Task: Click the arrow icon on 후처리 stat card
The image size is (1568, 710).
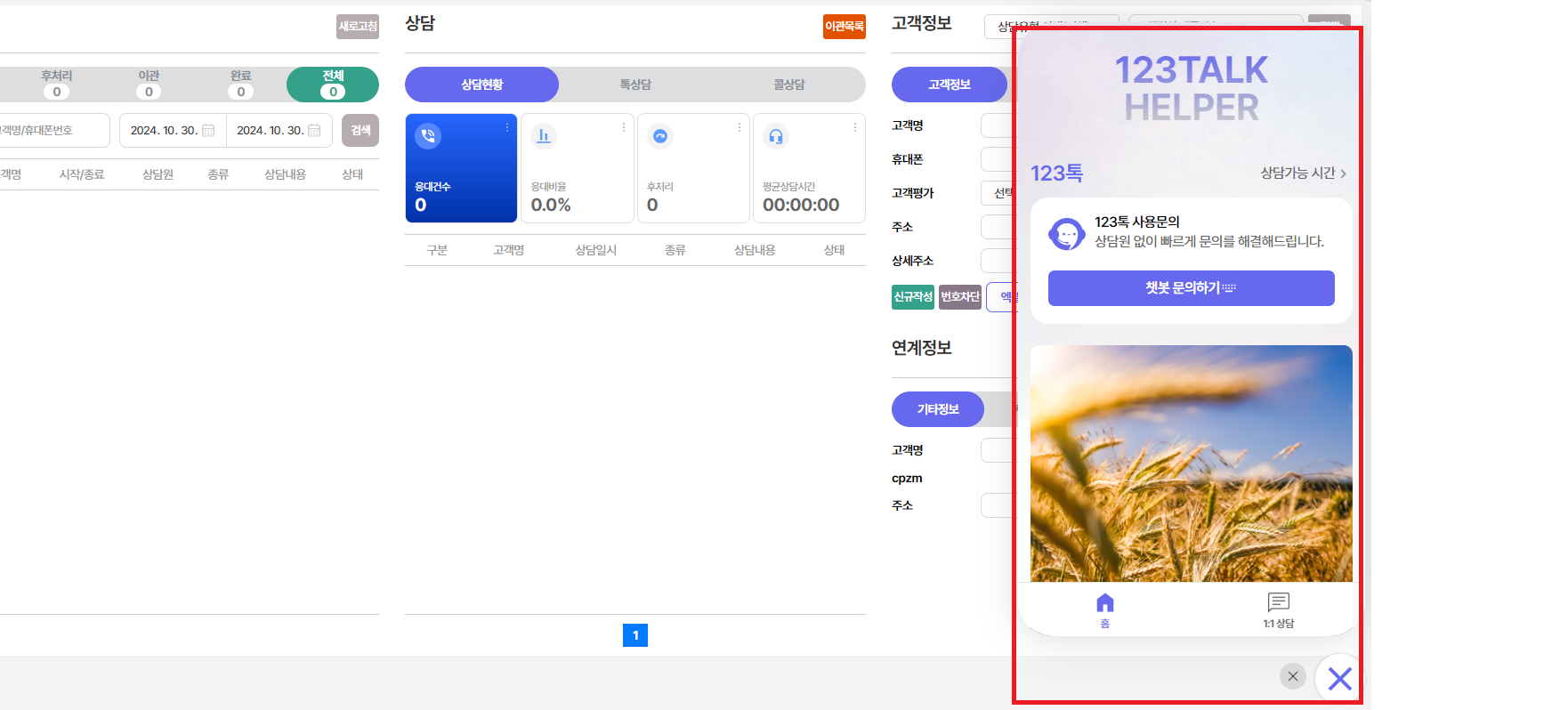Action: click(659, 136)
